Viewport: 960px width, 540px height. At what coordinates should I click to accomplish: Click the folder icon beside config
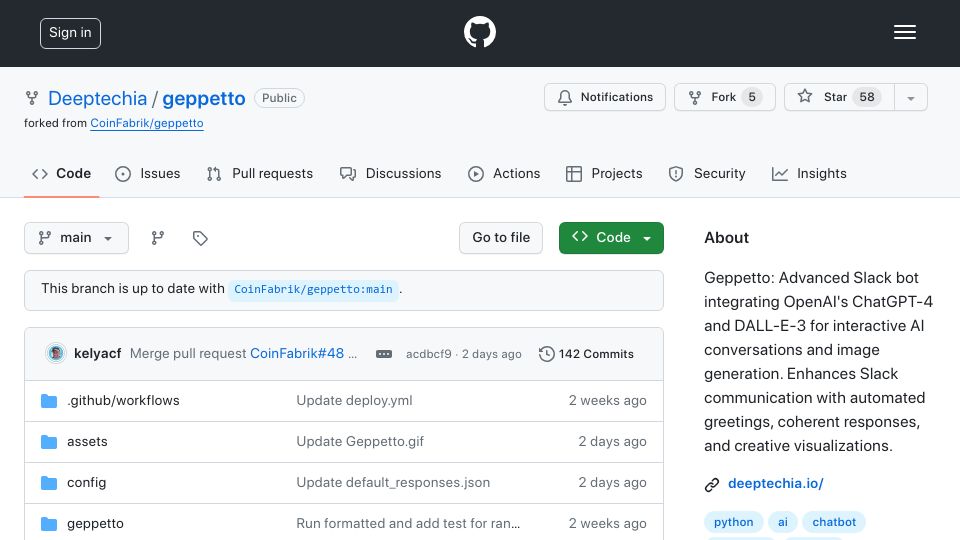coord(49,483)
